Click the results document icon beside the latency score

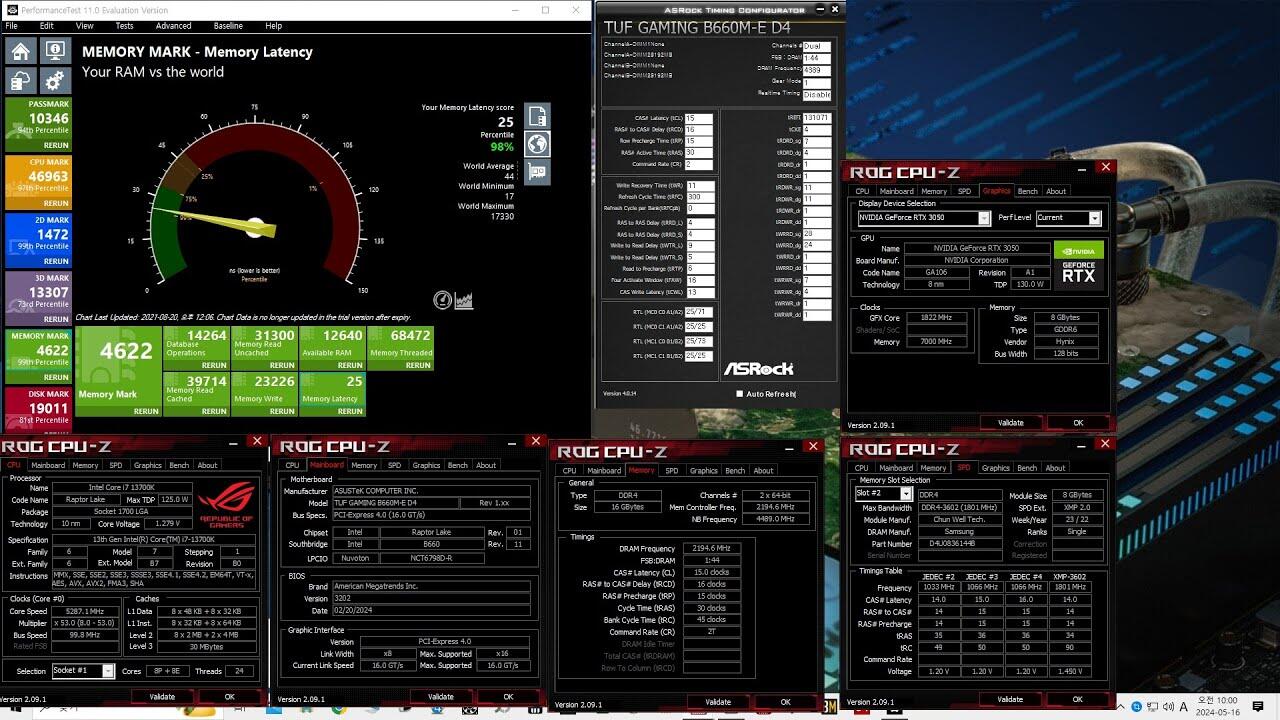[537, 116]
